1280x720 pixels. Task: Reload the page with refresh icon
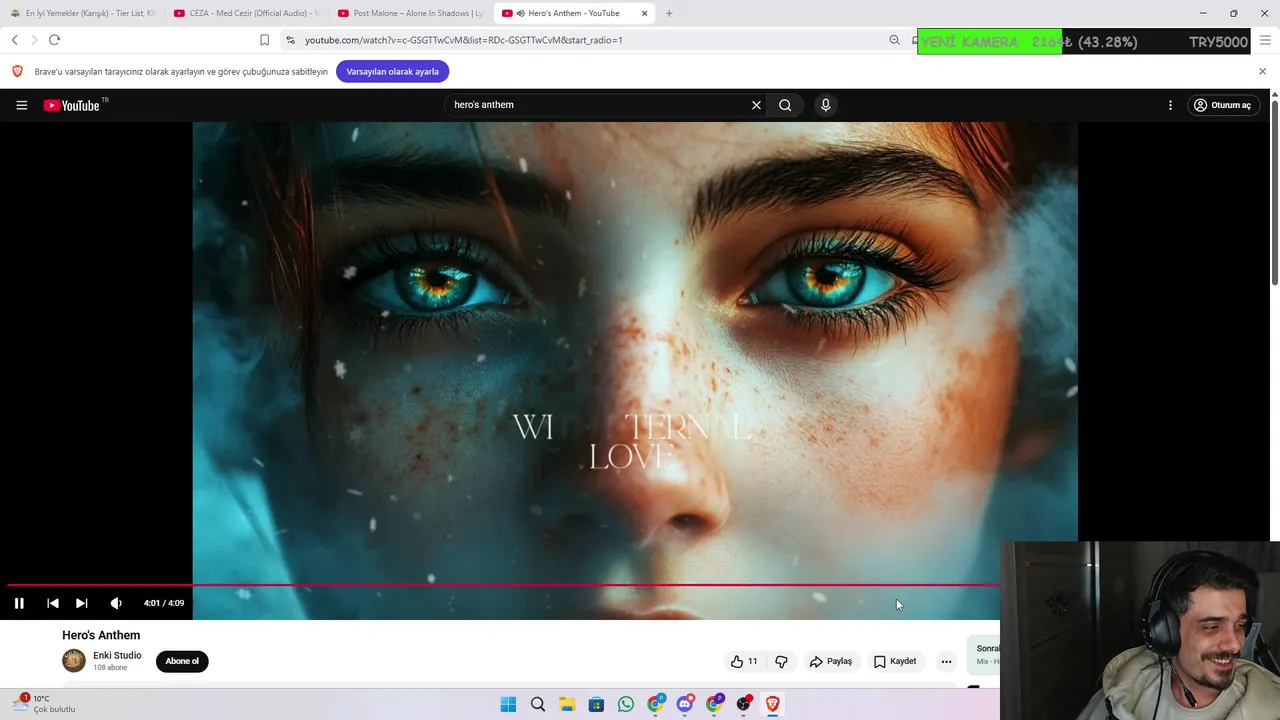pos(55,40)
